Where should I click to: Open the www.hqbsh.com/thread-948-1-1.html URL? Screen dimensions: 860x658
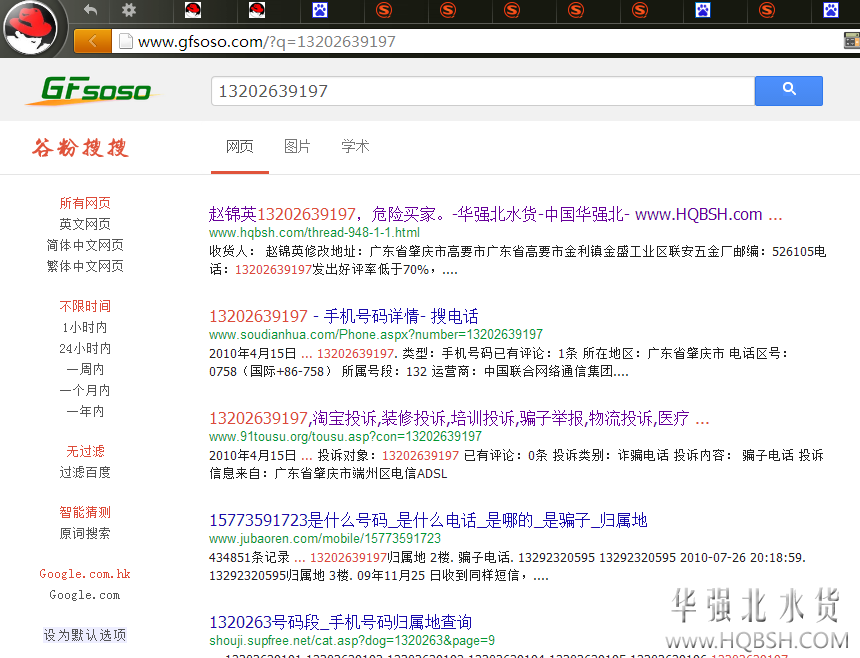[x=314, y=232]
